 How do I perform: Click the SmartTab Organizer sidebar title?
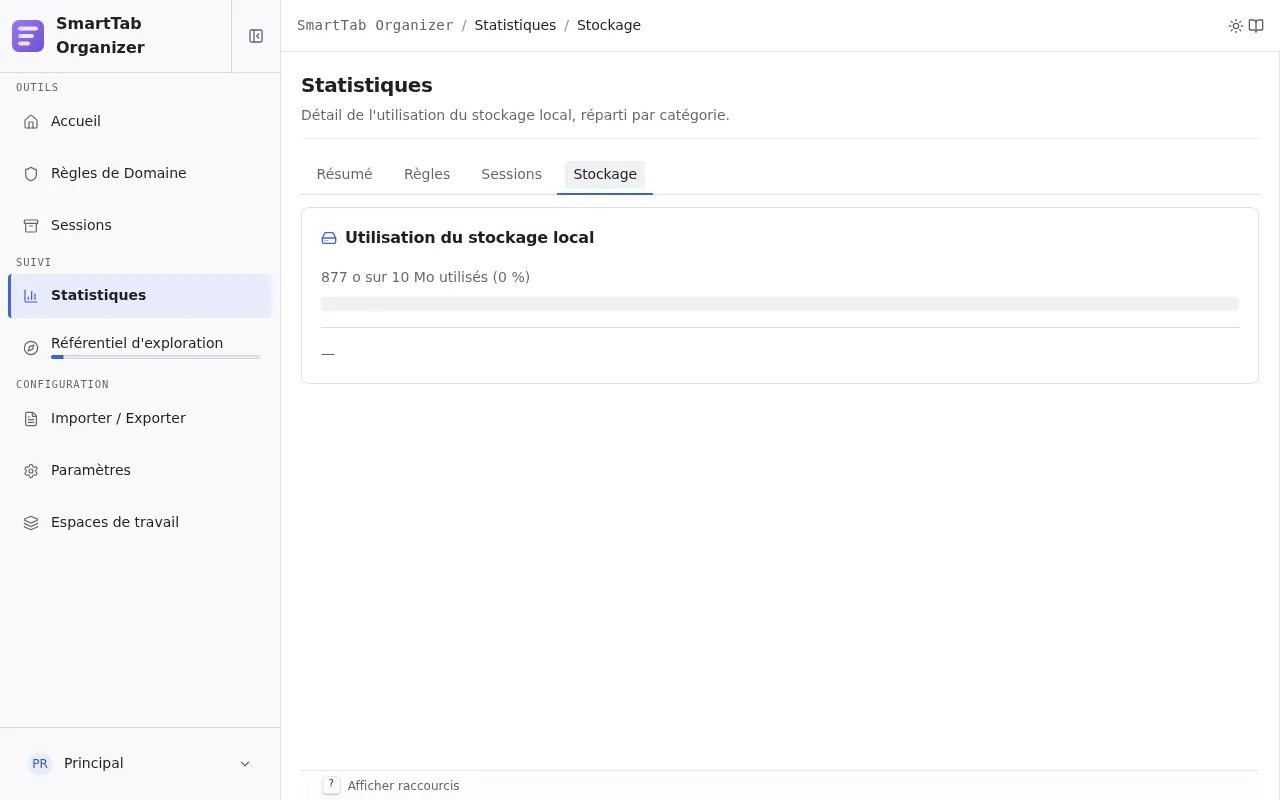pos(100,35)
